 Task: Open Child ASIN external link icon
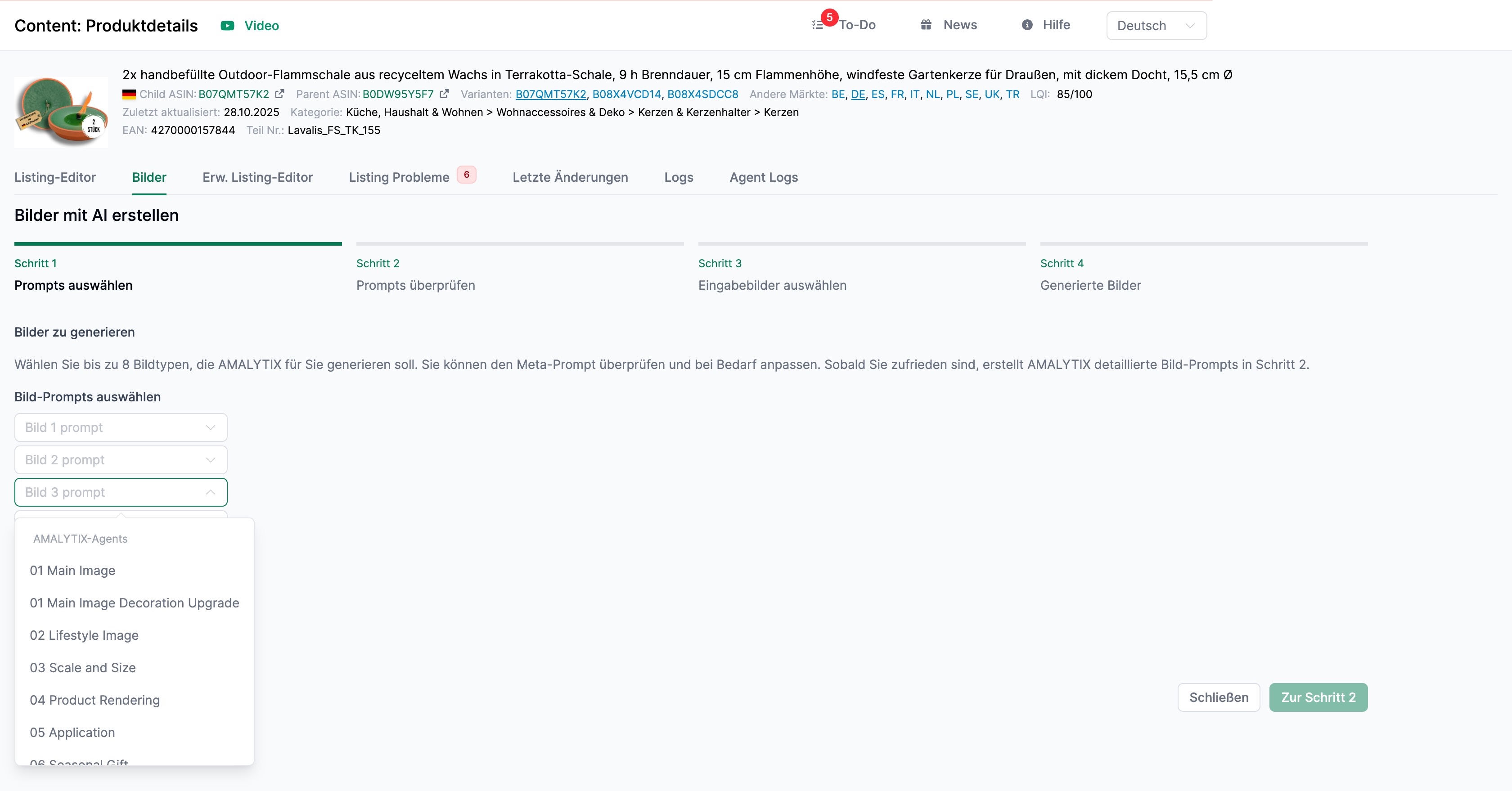click(280, 94)
